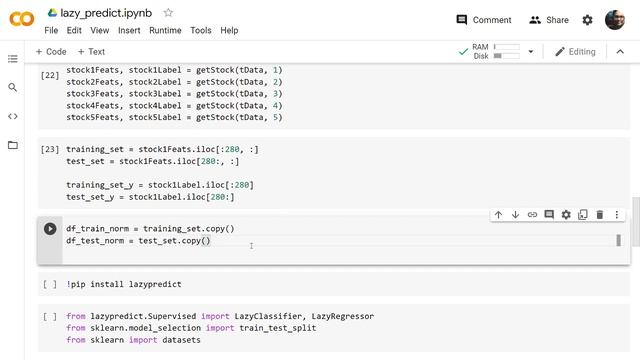Open the Runtime menu

point(165,30)
